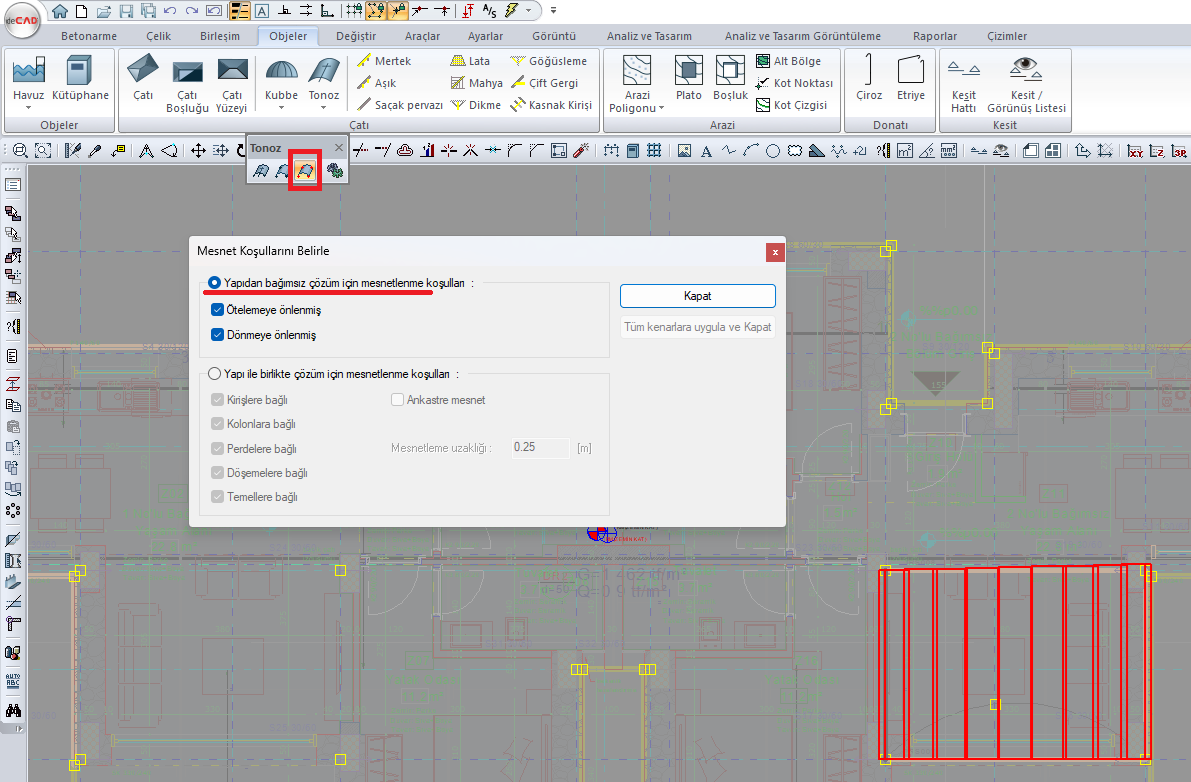Click the Mesnetleme uzaklığı input field
The image size is (1191, 782).
540,447
